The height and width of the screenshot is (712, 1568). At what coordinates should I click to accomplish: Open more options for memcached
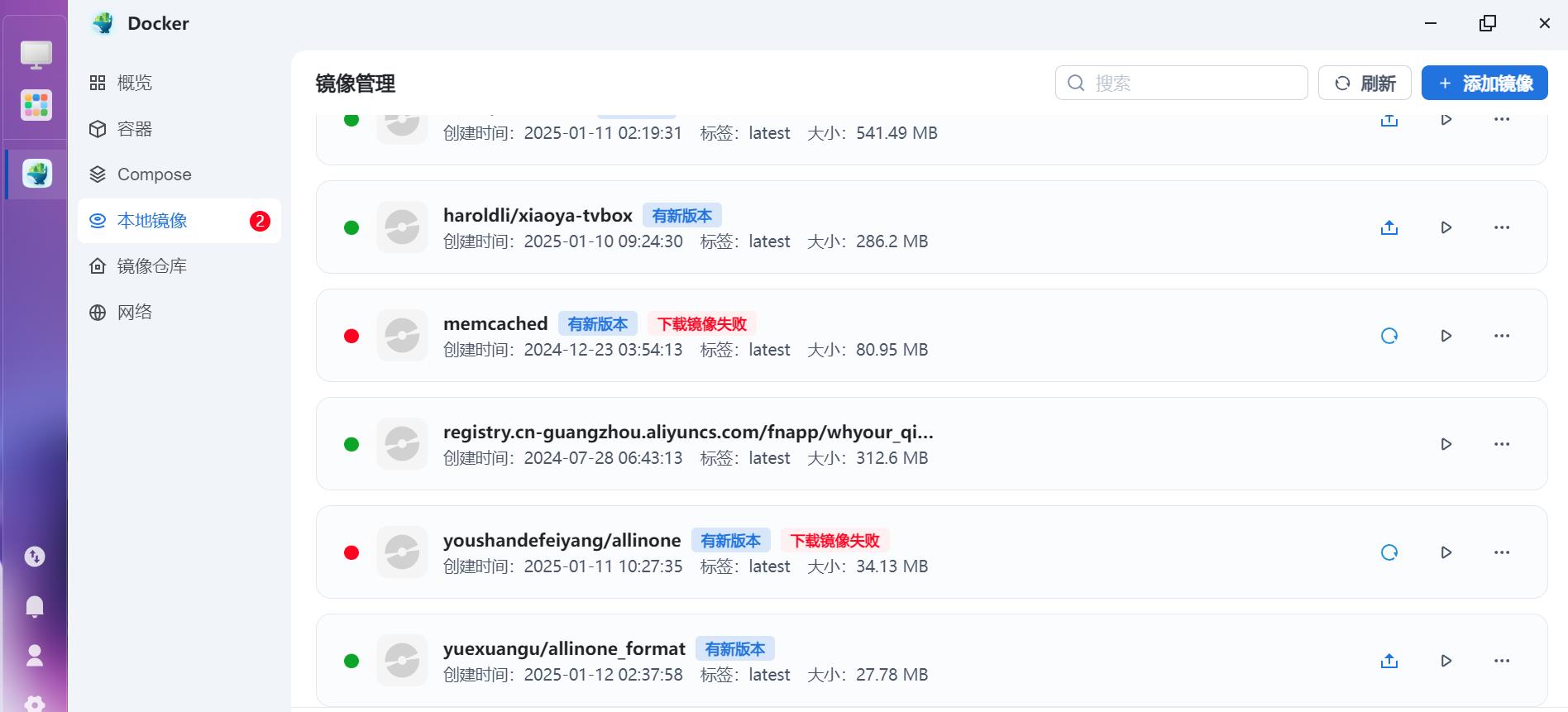point(1502,336)
